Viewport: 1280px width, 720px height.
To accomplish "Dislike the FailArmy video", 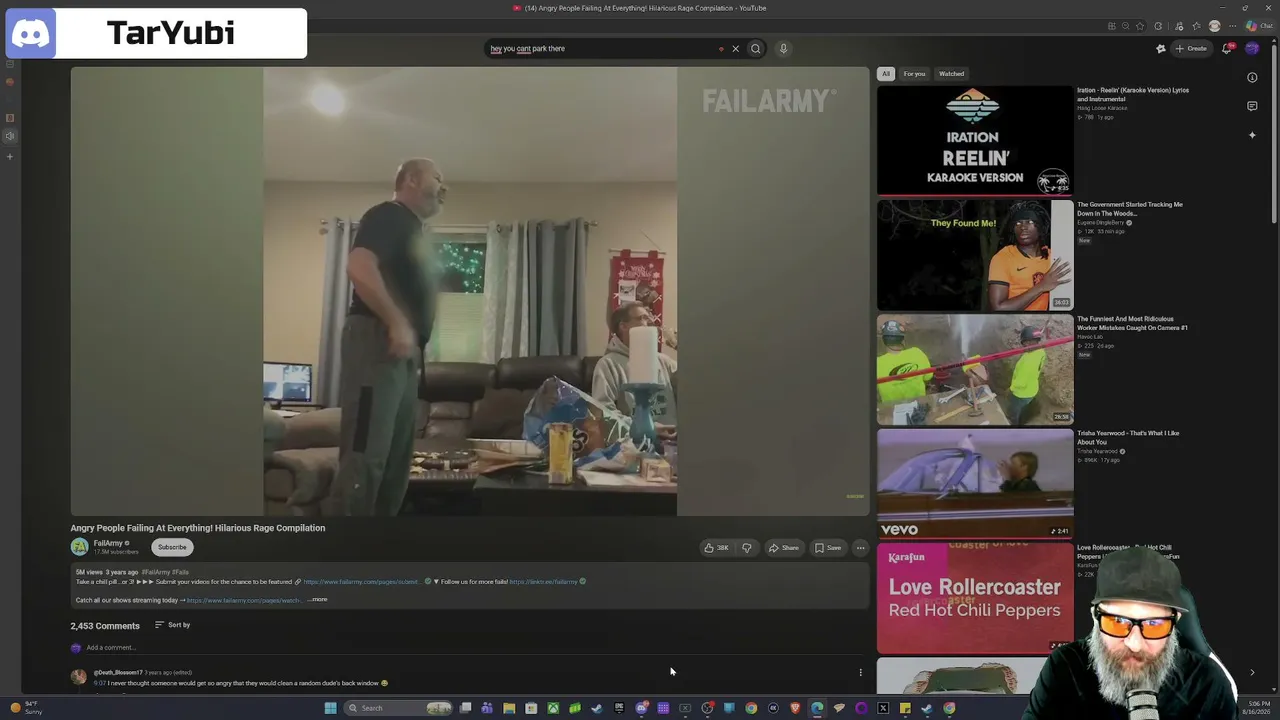I will tap(747, 548).
